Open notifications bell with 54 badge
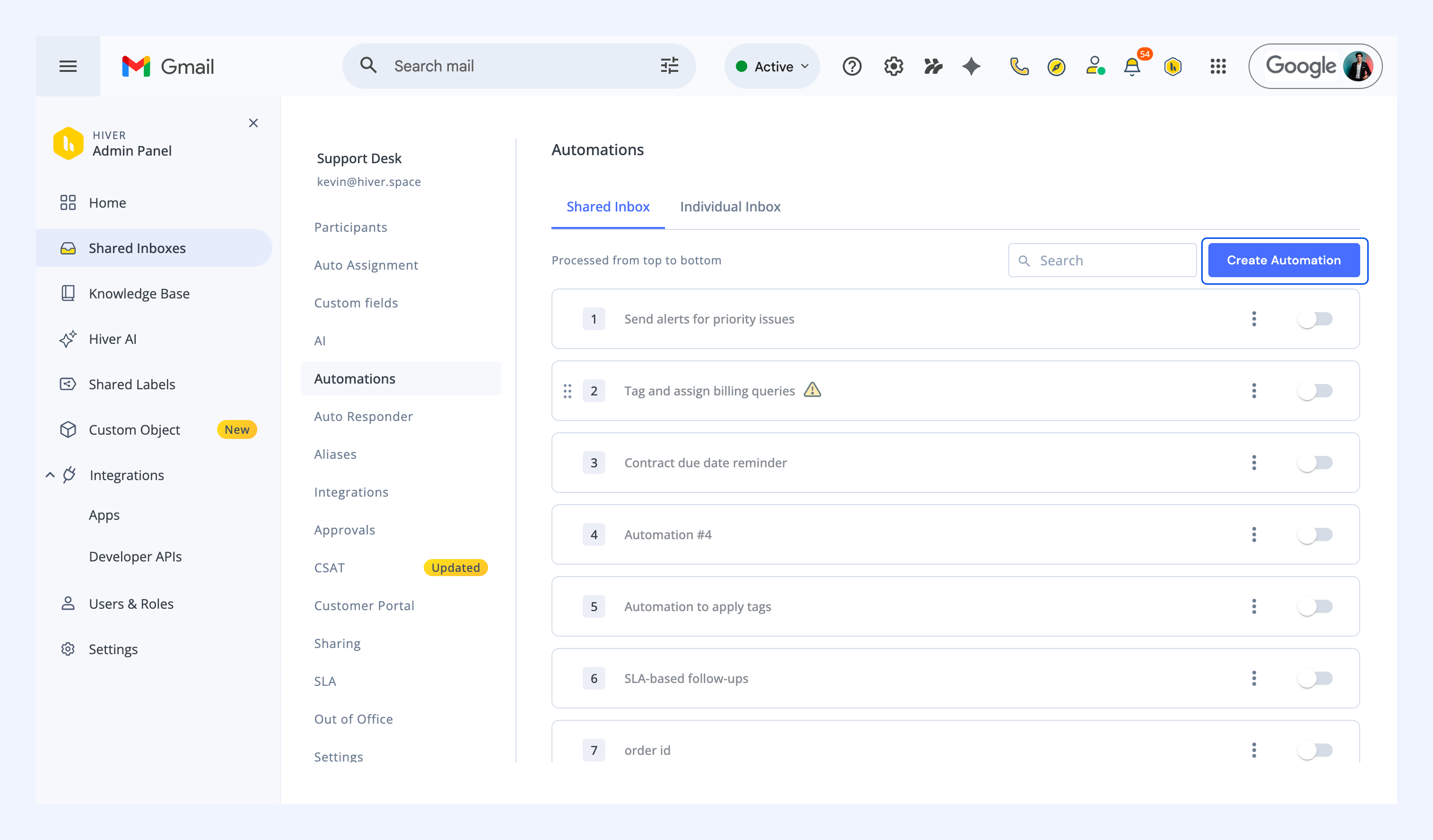This screenshot has height=840, width=1433. pos(1133,67)
